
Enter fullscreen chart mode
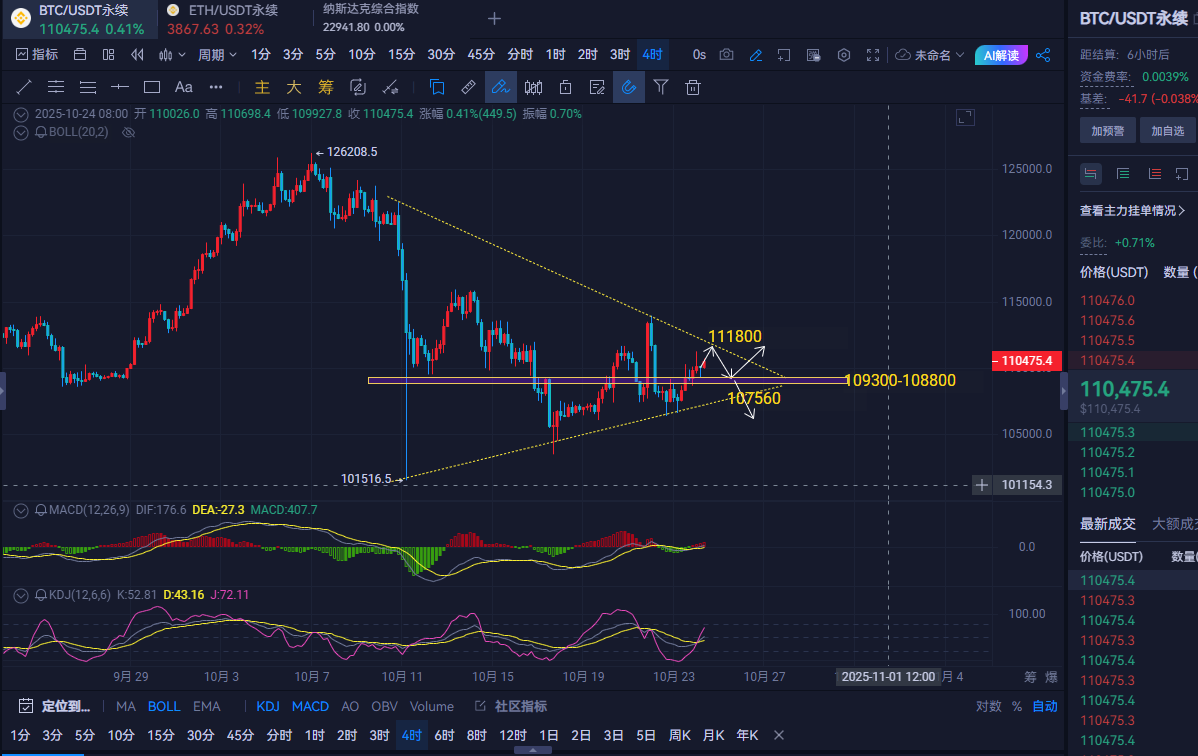click(x=873, y=55)
